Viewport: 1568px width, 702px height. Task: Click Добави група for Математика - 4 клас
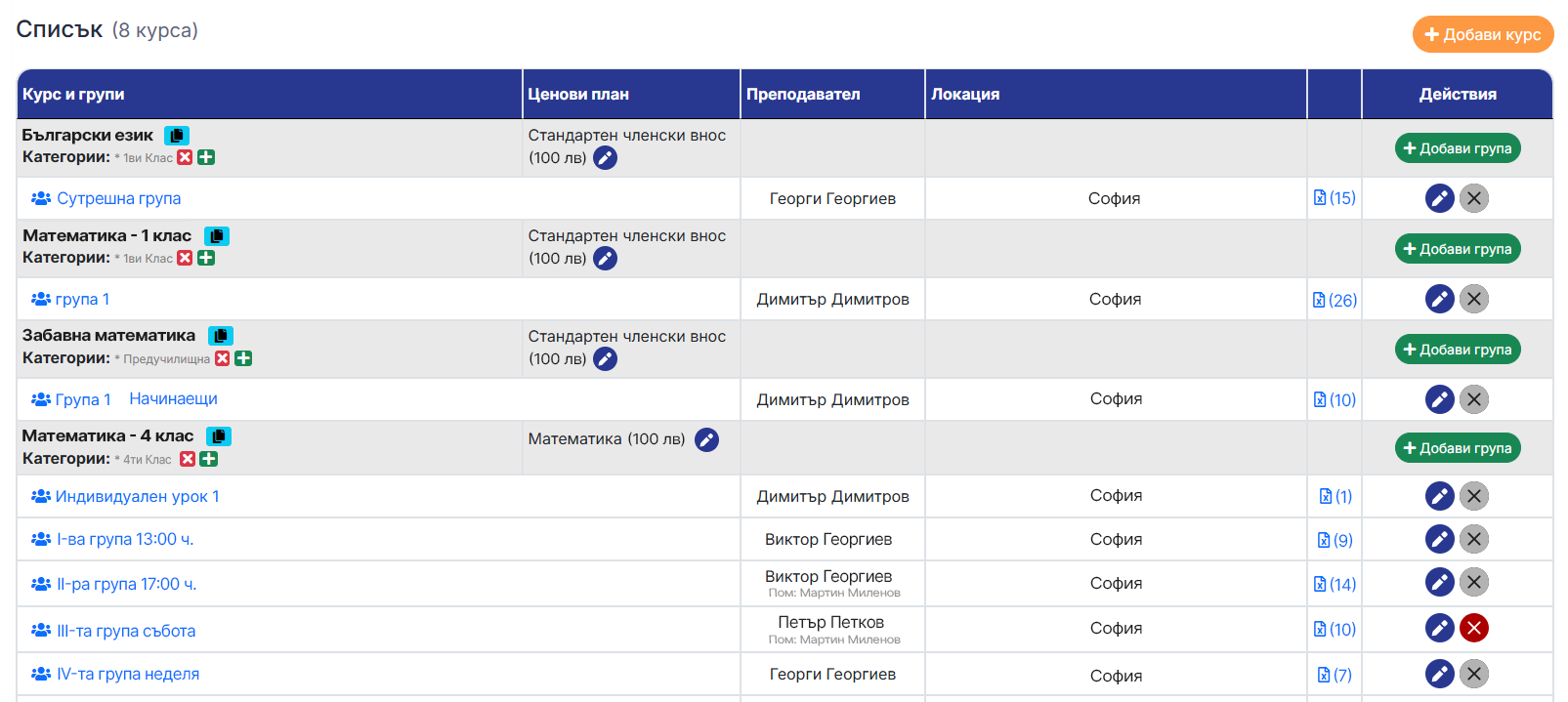(1457, 448)
